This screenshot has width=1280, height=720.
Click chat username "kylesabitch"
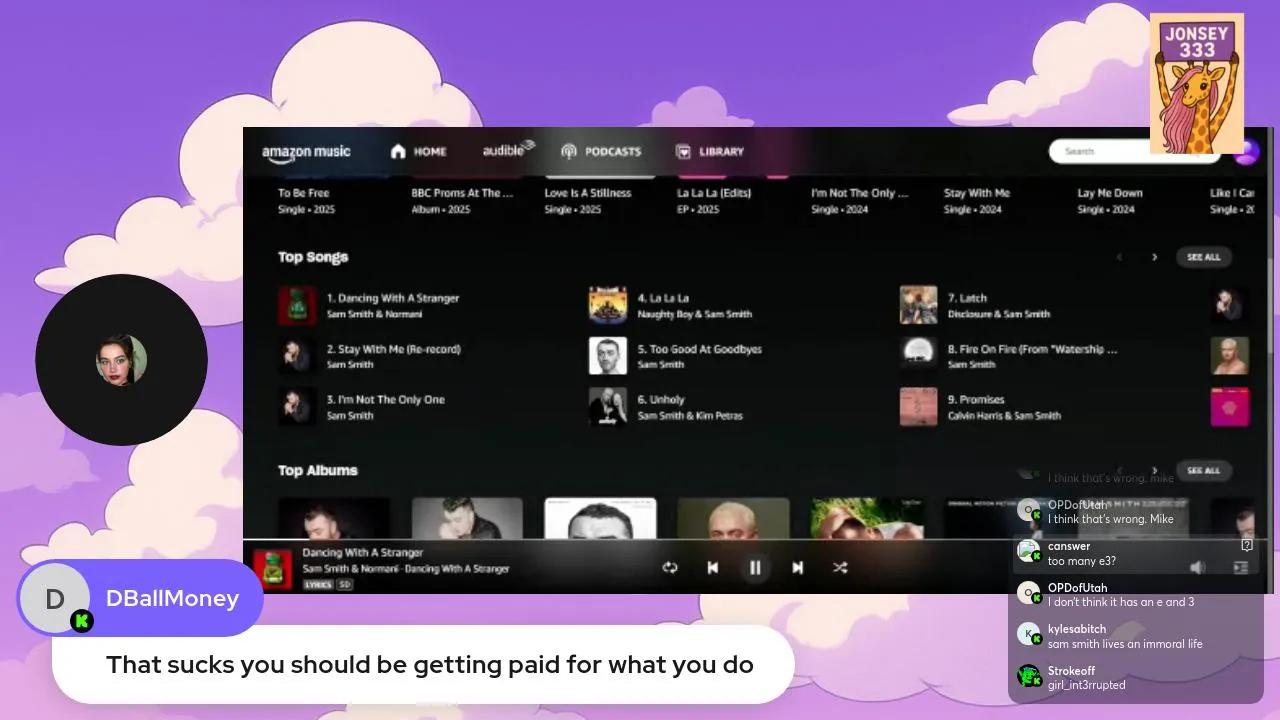1077,629
